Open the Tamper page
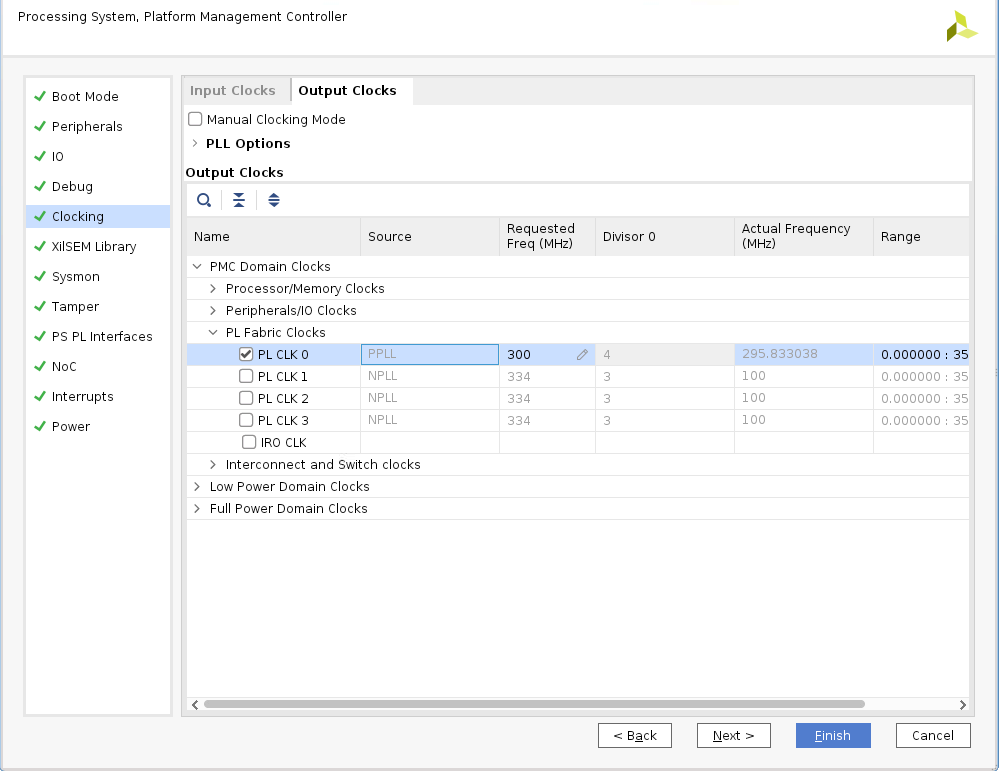Viewport: 999px width, 771px height. tap(75, 306)
